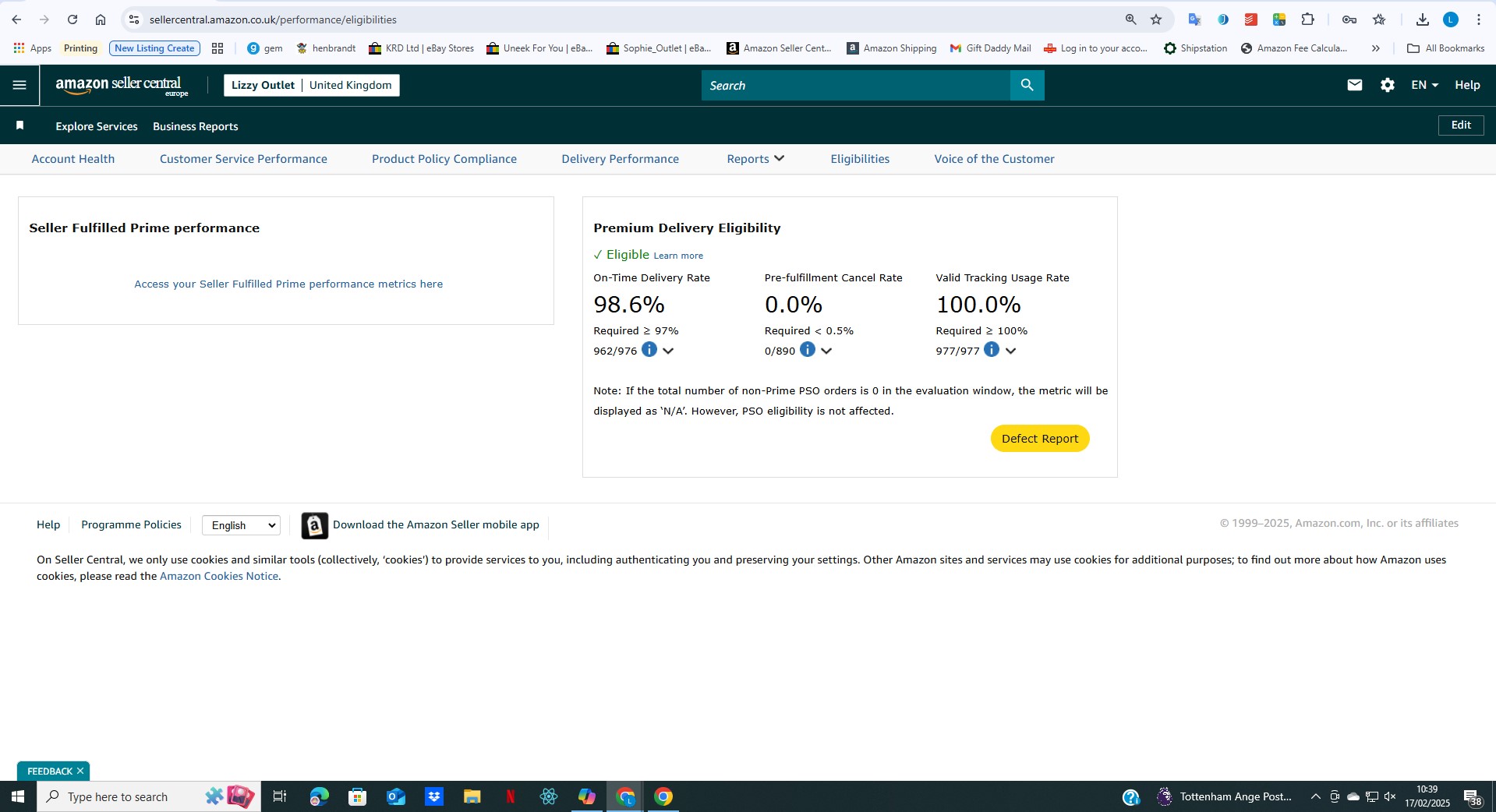The width and height of the screenshot is (1496, 812).
Task: Open the Amazon Shipping bookmark
Action: [x=891, y=48]
